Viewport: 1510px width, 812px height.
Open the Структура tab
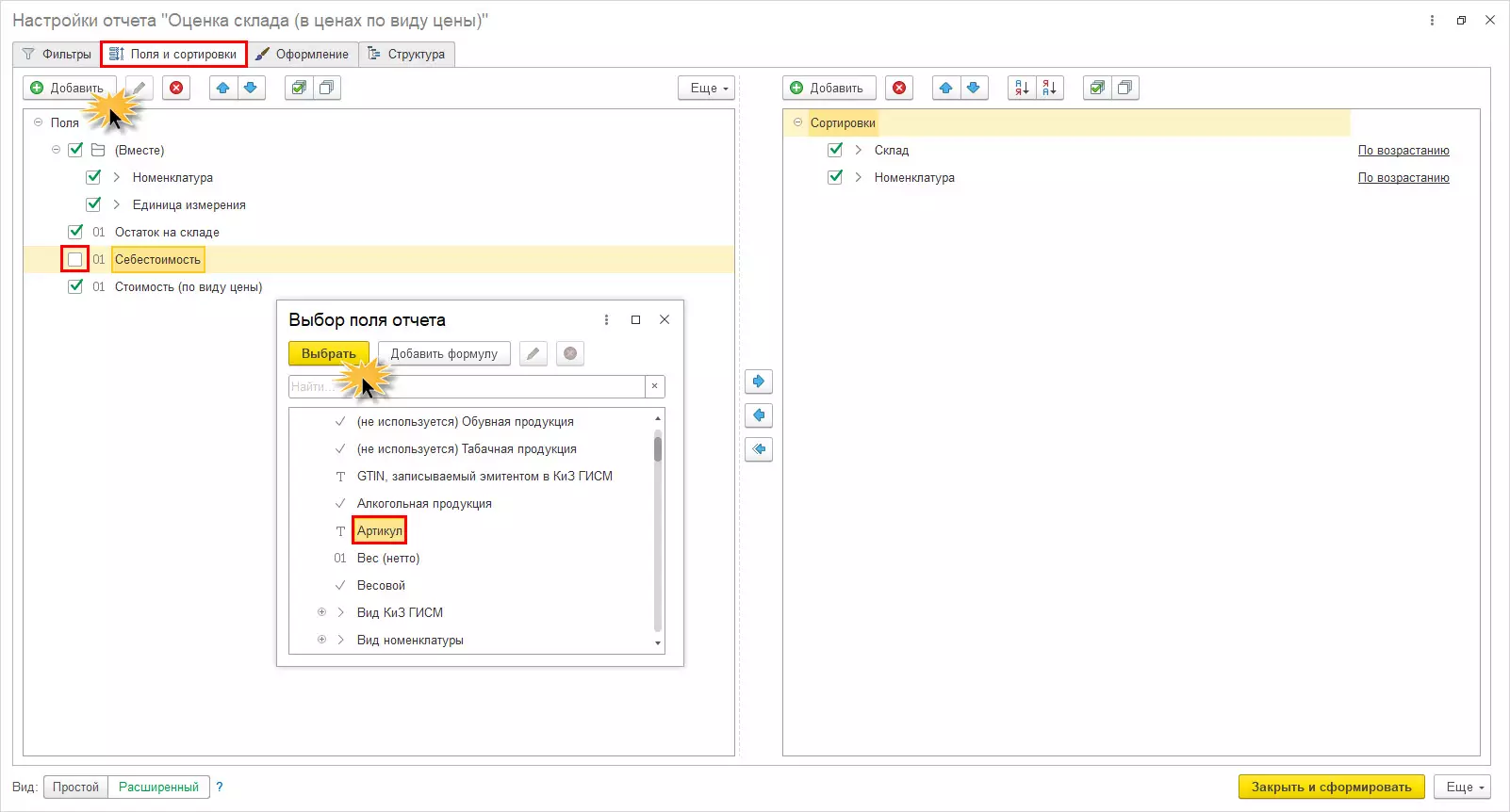tap(407, 54)
